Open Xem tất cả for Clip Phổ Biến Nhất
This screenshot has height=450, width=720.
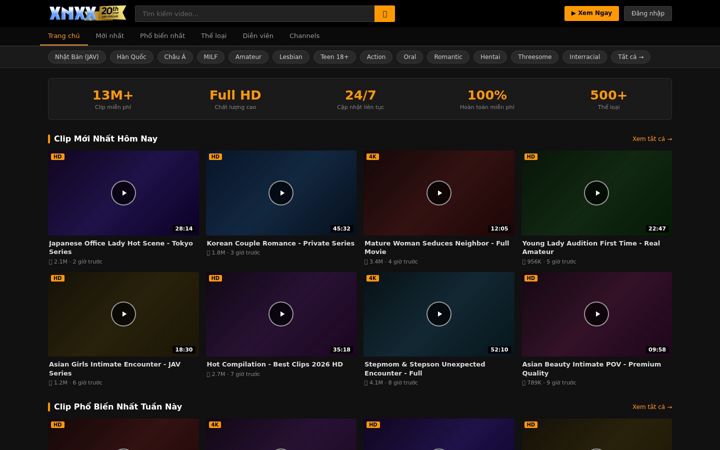(x=652, y=407)
